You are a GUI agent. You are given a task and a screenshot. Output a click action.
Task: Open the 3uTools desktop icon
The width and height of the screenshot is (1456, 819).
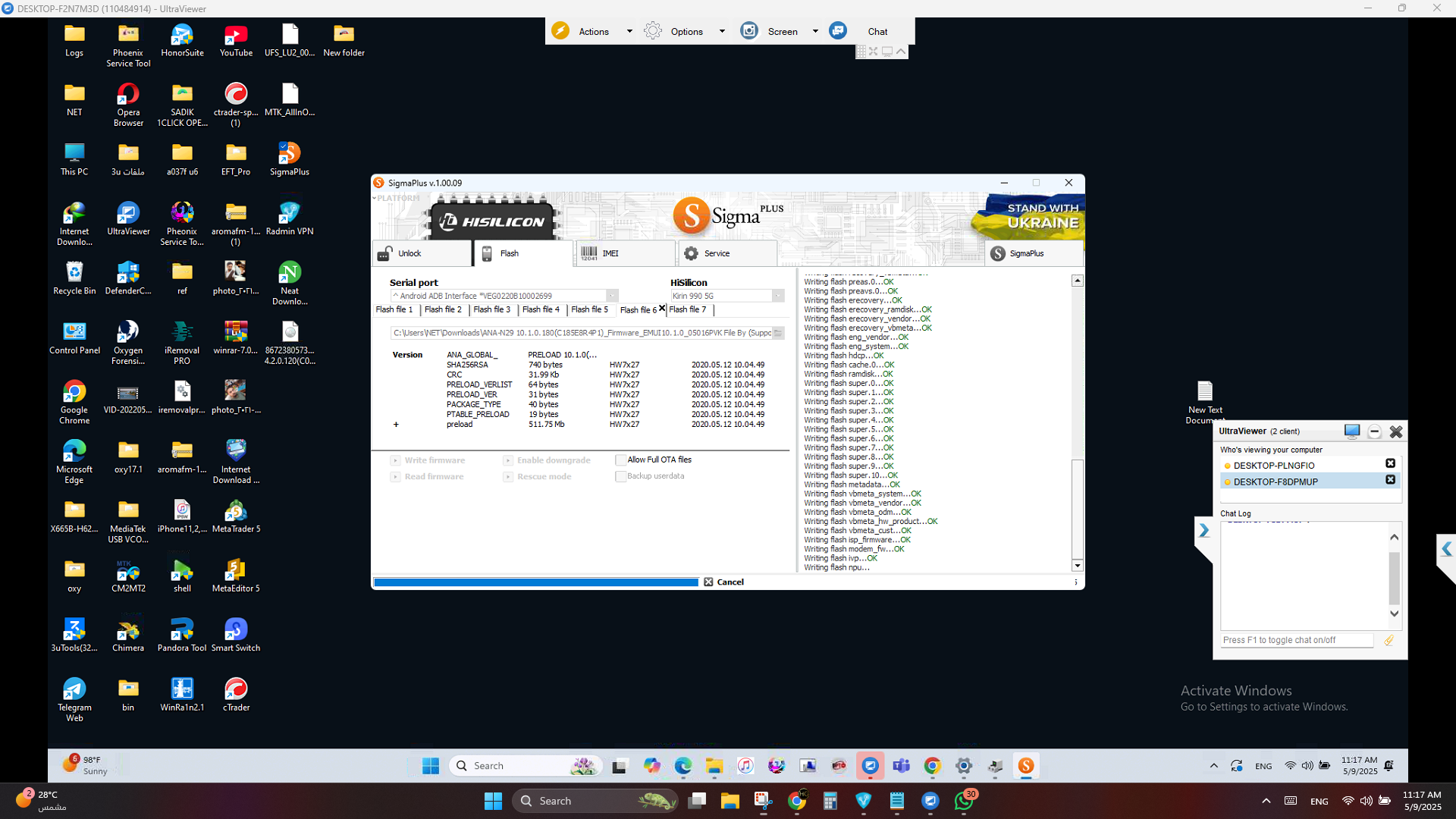coord(74,635)
